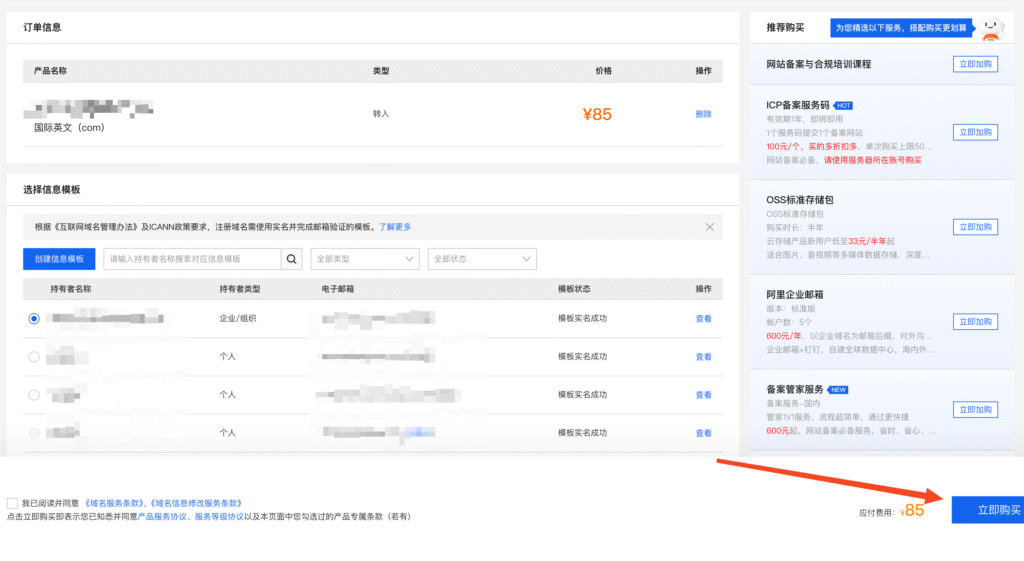Screen dimensions: 1024x561
Task: Delete the domain from the order
Action: pos(703,114)
